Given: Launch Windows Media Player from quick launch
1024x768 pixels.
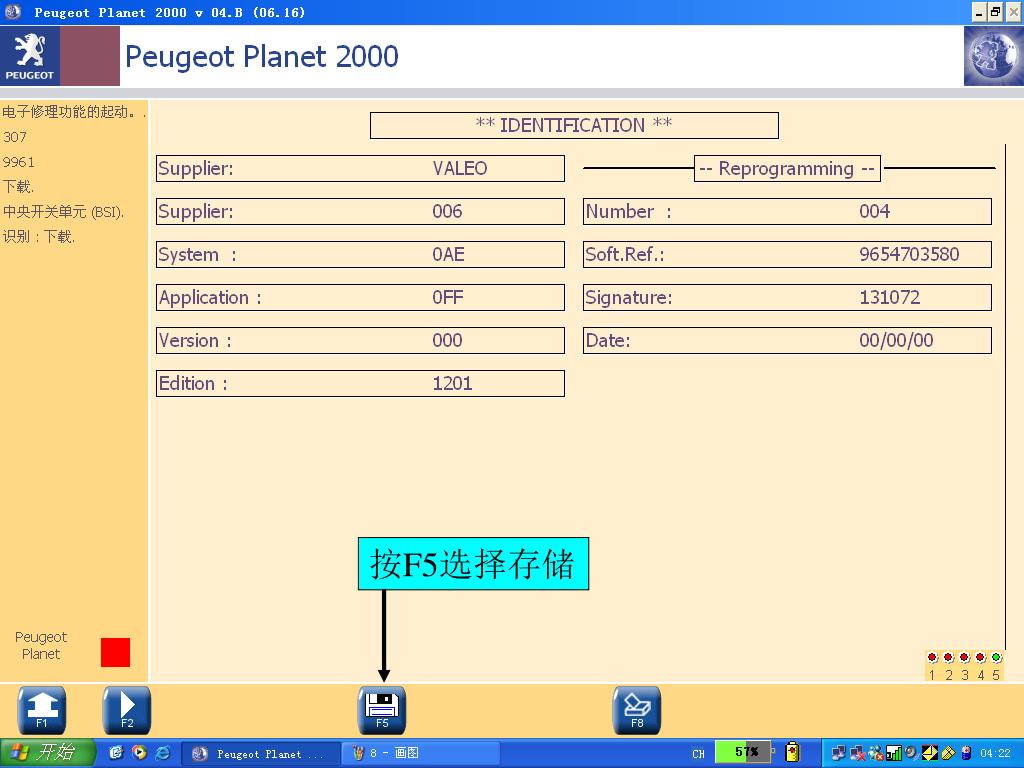Looking at the screenshot, I should tap(139, 753).
